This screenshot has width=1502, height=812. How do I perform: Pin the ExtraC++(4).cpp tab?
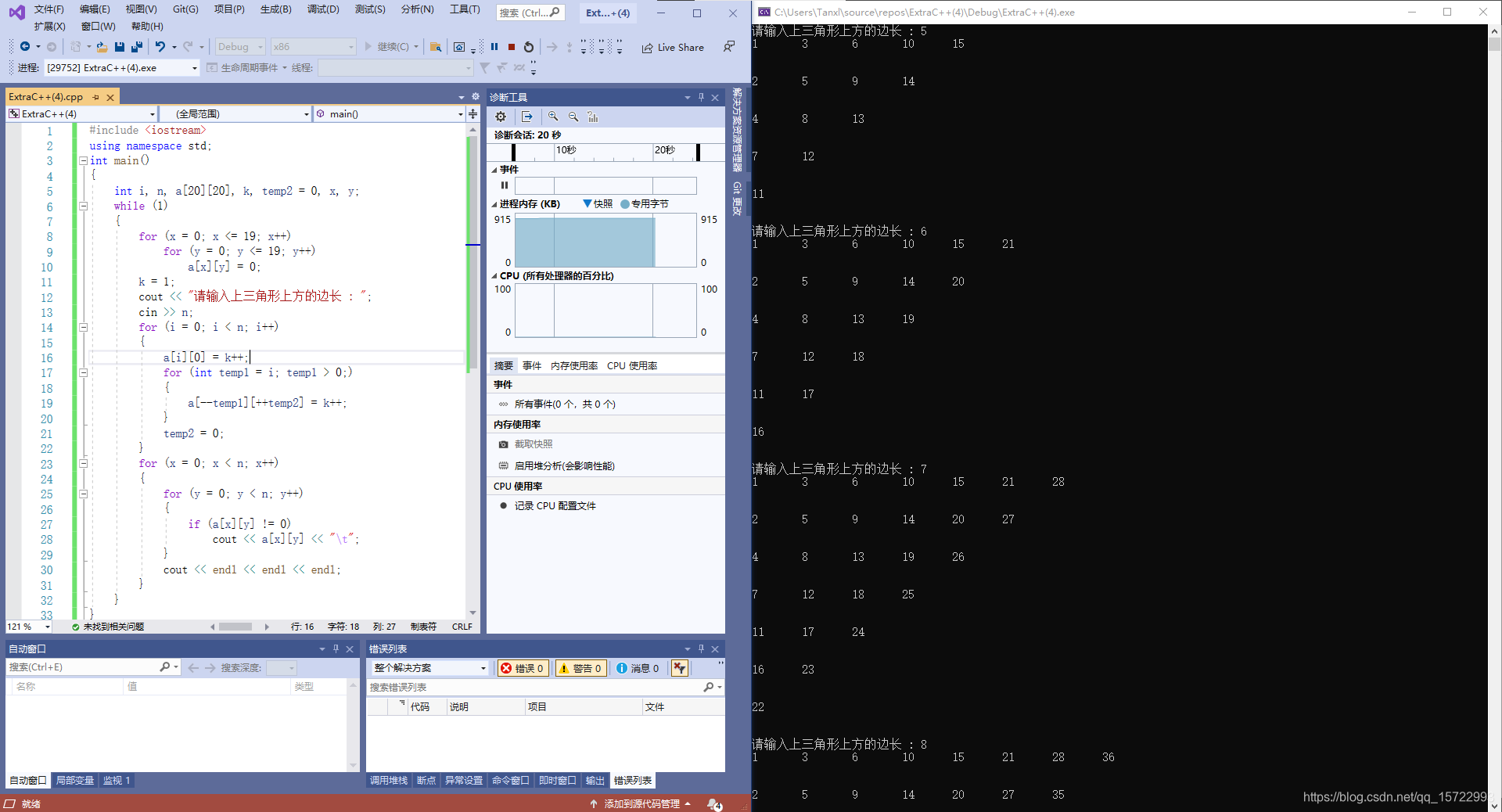[96, 97]
